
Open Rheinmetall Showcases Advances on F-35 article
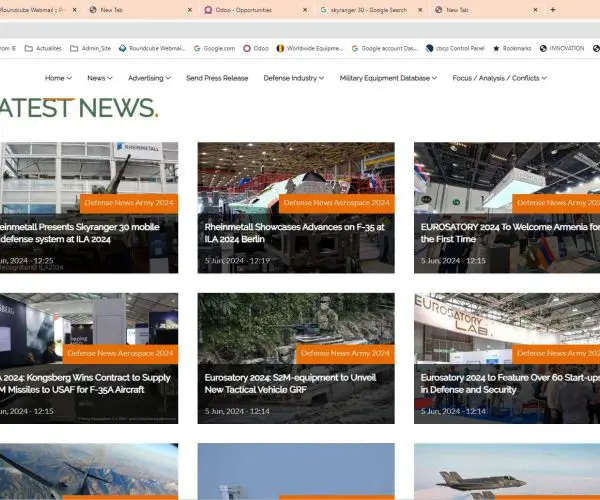(295, 233)
